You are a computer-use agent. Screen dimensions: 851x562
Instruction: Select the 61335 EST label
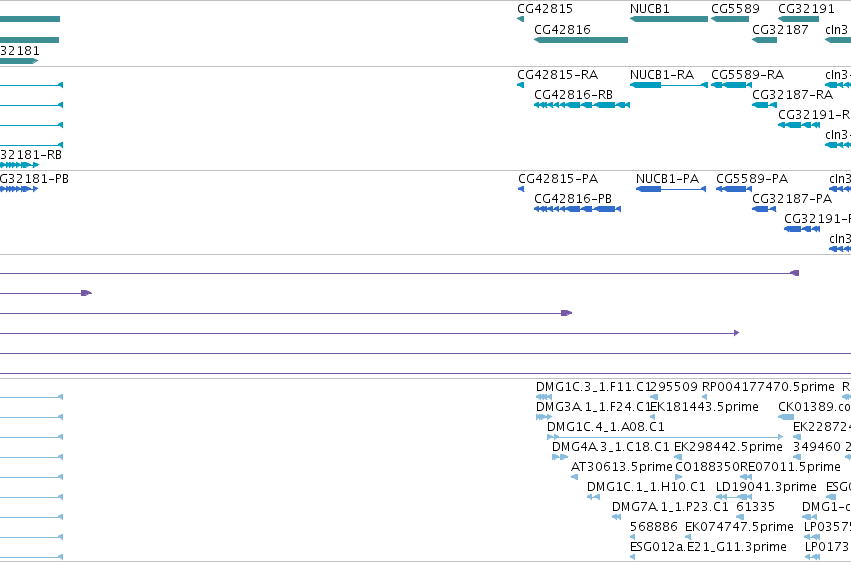(x=755, y=507)
